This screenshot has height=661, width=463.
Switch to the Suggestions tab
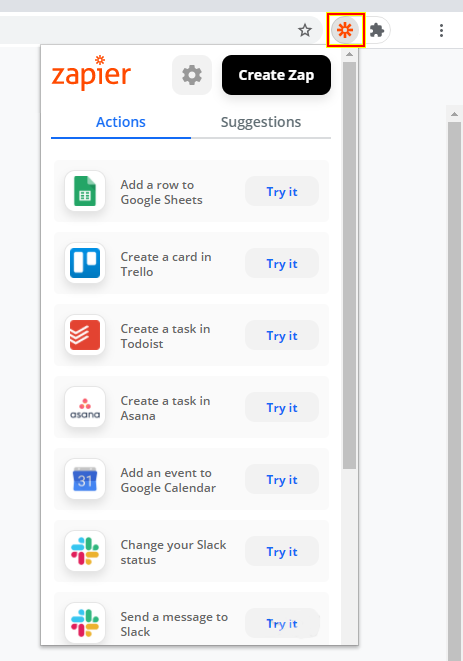tap(261, 122)
